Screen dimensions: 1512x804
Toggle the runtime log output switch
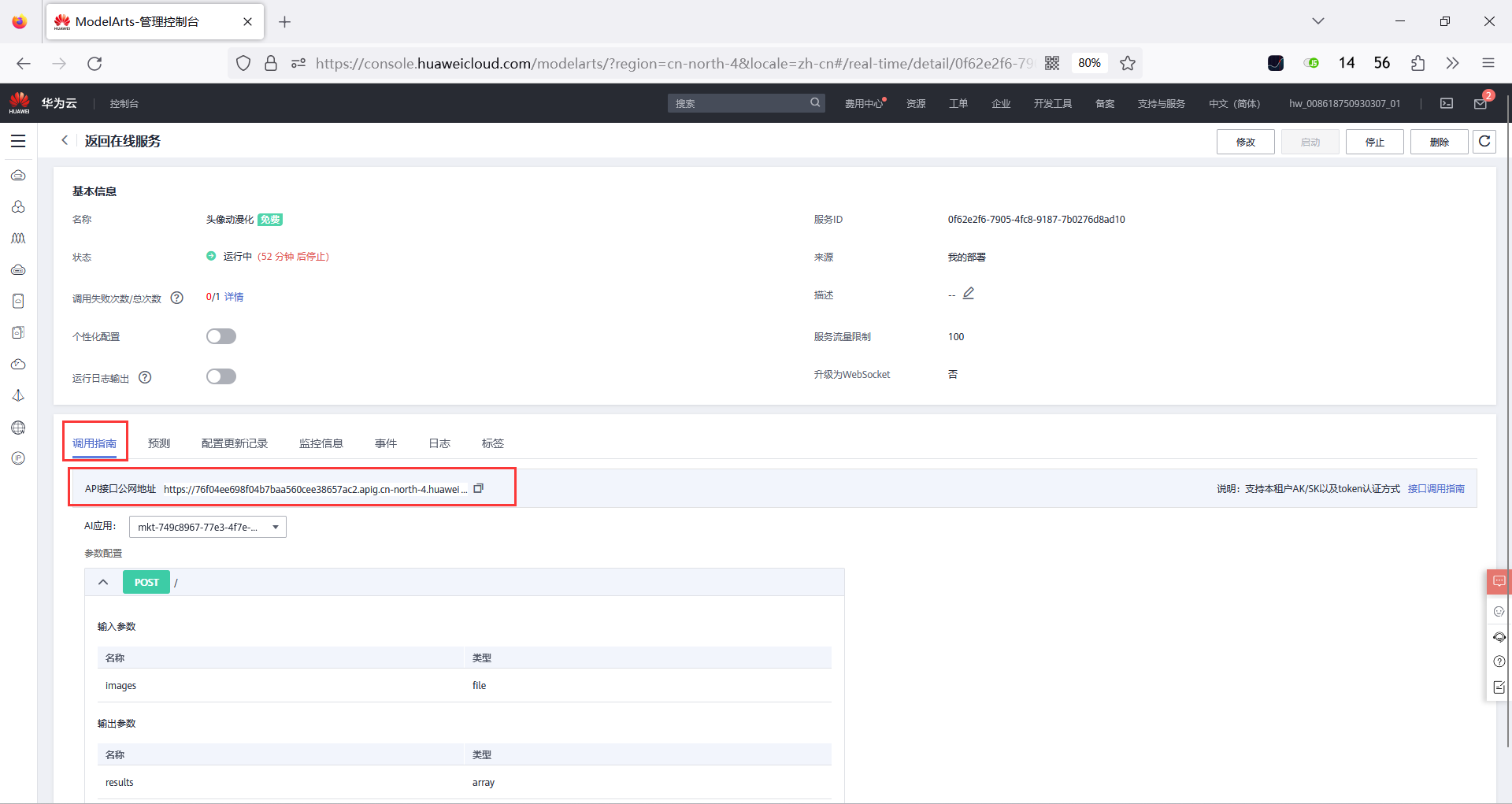(221, 376)
